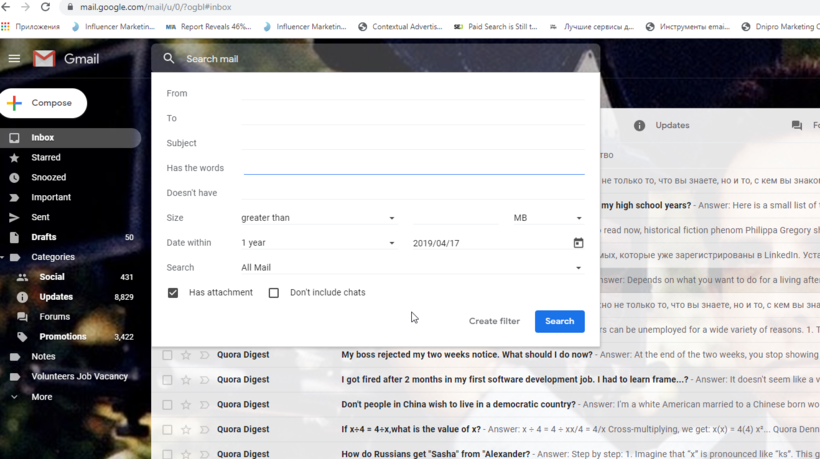Click the 'Has the words' input field
This screenshot has width=820, height=459.
413,168
